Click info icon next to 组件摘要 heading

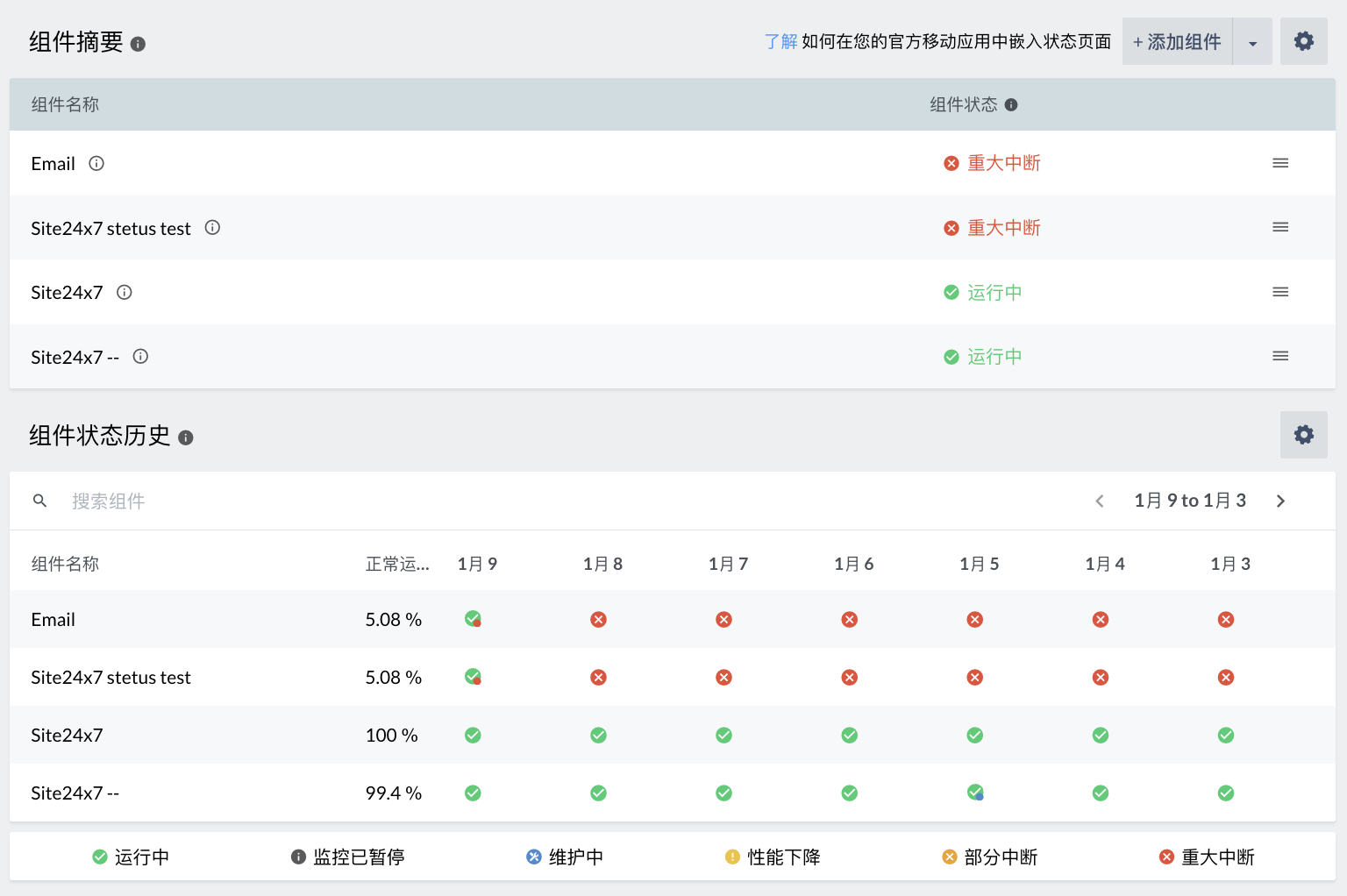(138, 44)
